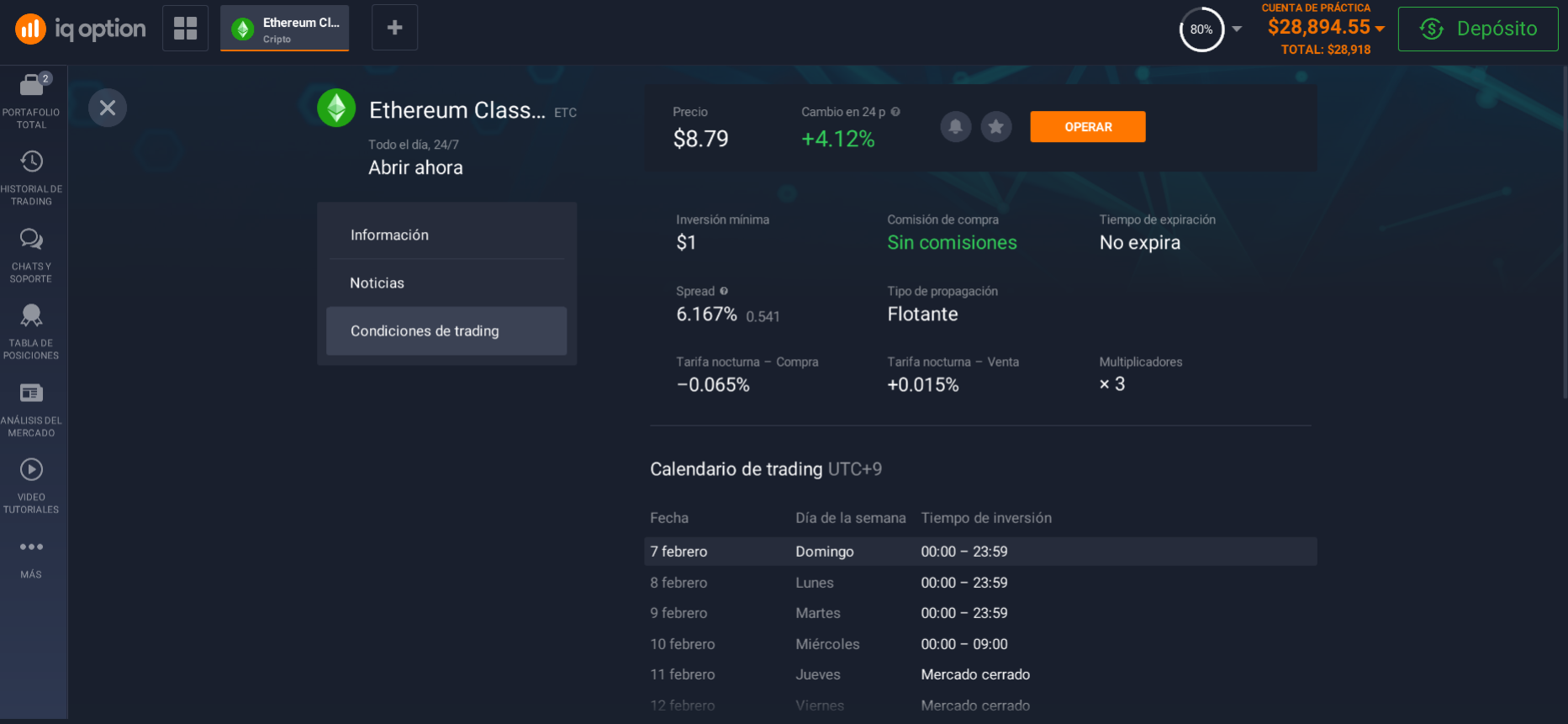This screenshot has height=724, width=1568.
Task: Click the price $8.79
Action: coord(701,139)
